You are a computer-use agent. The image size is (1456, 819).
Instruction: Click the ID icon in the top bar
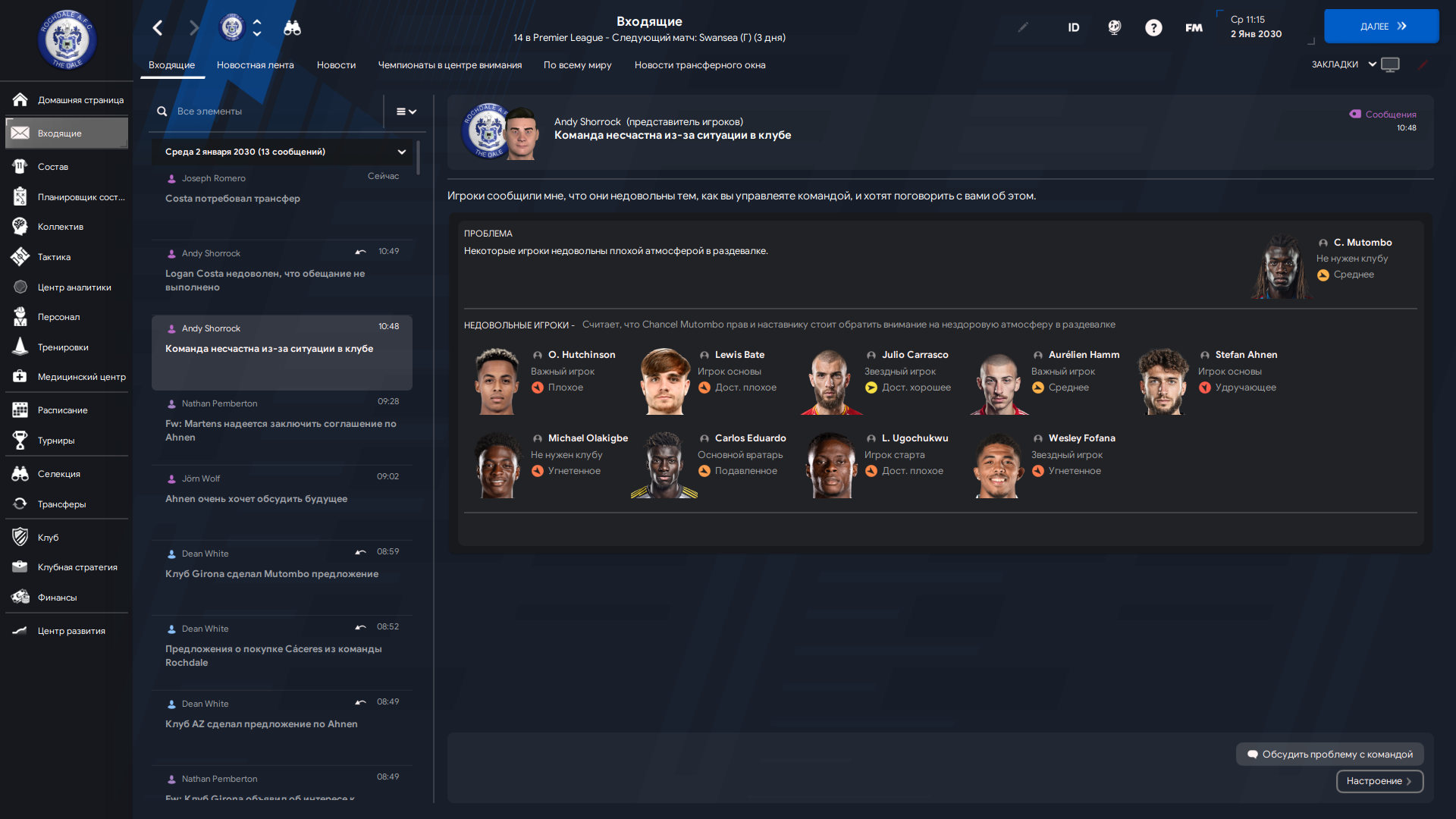point(1074,28)
